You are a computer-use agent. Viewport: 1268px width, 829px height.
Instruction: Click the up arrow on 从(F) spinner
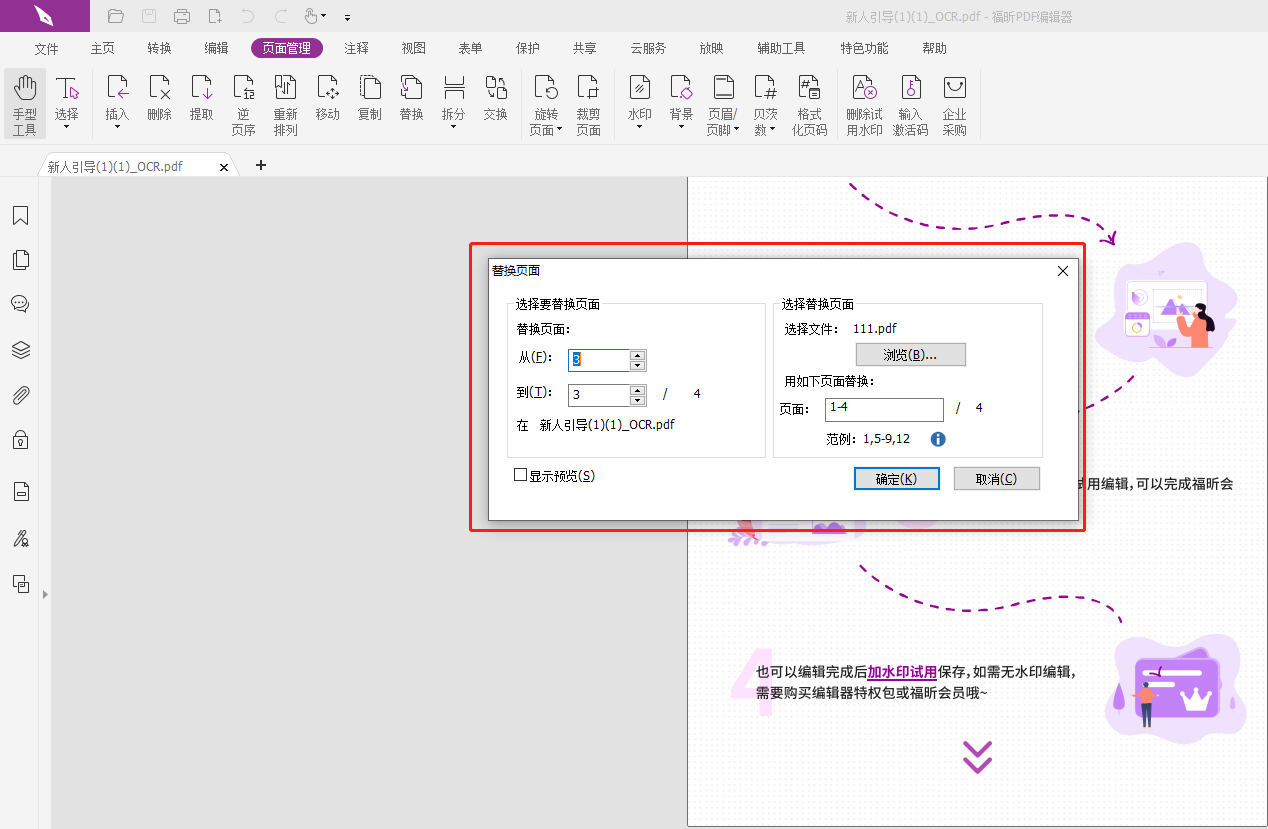(x=635, y=355)
